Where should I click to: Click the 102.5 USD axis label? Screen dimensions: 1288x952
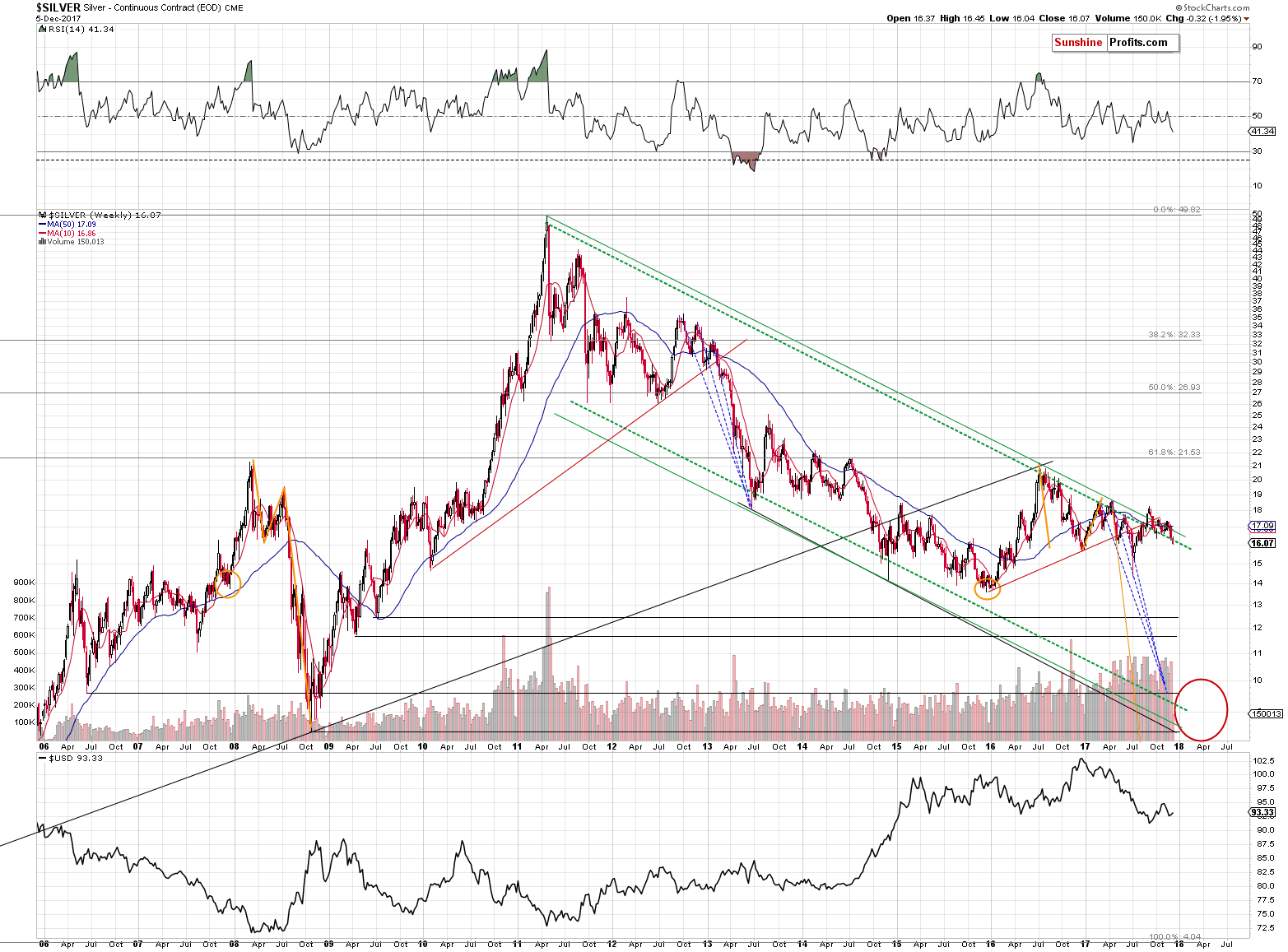click(x=1264, y=760)
